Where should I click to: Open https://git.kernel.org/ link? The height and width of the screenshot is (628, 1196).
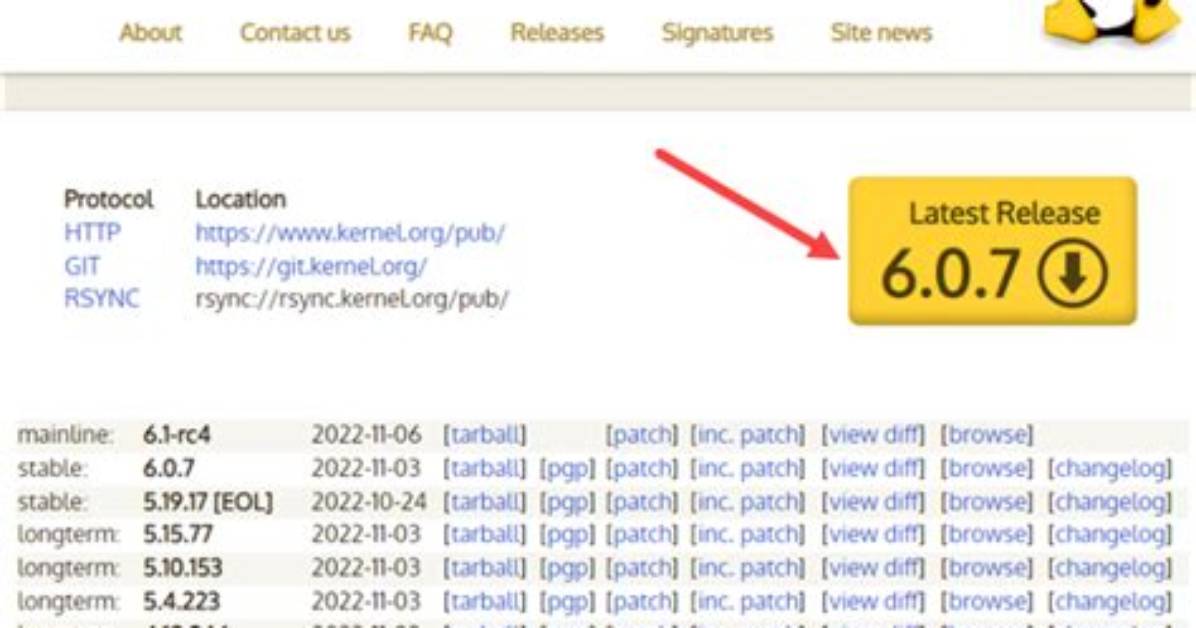pos(311,266)
